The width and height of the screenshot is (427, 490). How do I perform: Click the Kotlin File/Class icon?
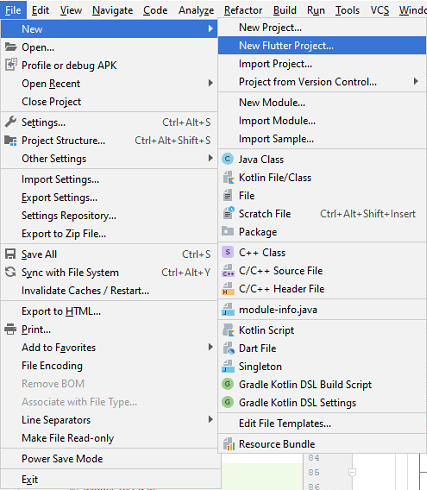click(228, 177)
